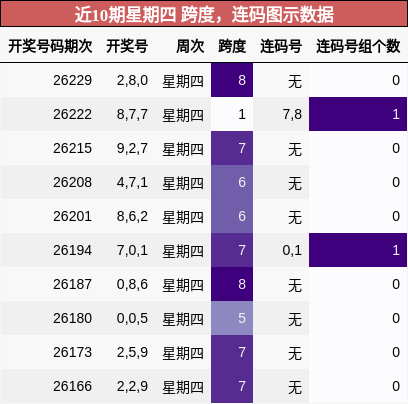The height and width of the screenshot is (404, 408).
Task: Select the "开奖号码期次" column header
Action: pos(50,46)
